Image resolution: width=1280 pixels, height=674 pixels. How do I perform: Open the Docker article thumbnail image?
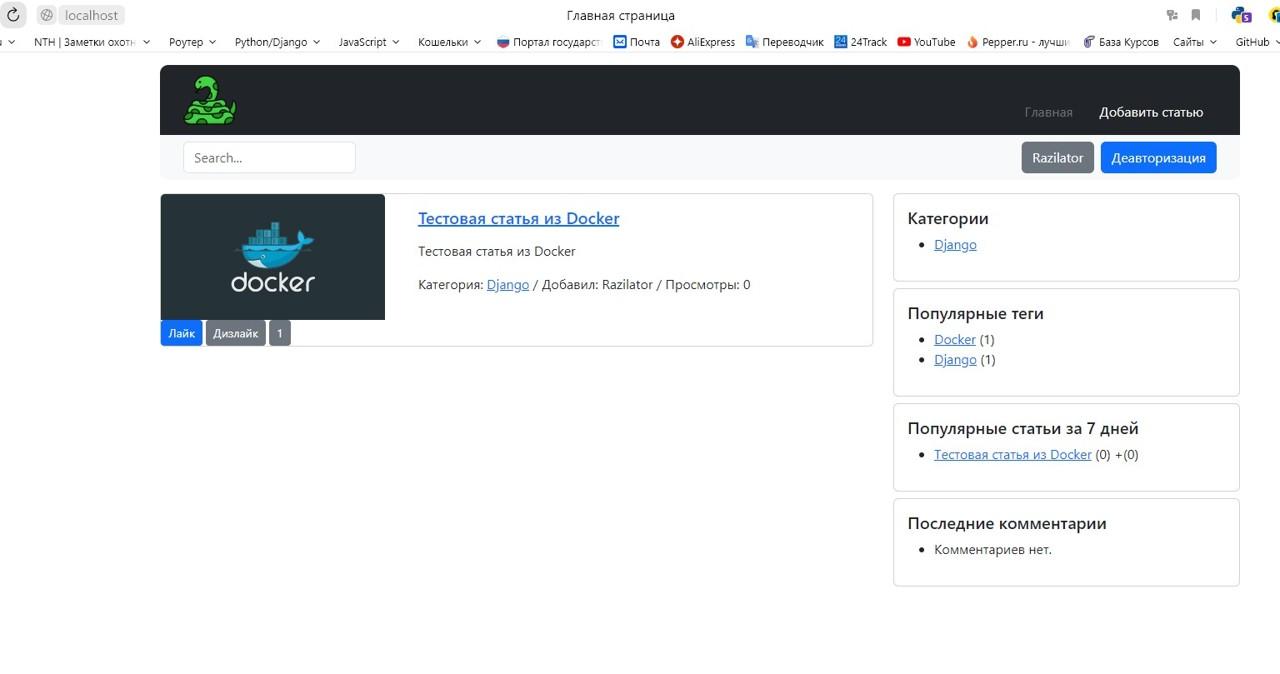pyautogui.click(x=273, y=257)
